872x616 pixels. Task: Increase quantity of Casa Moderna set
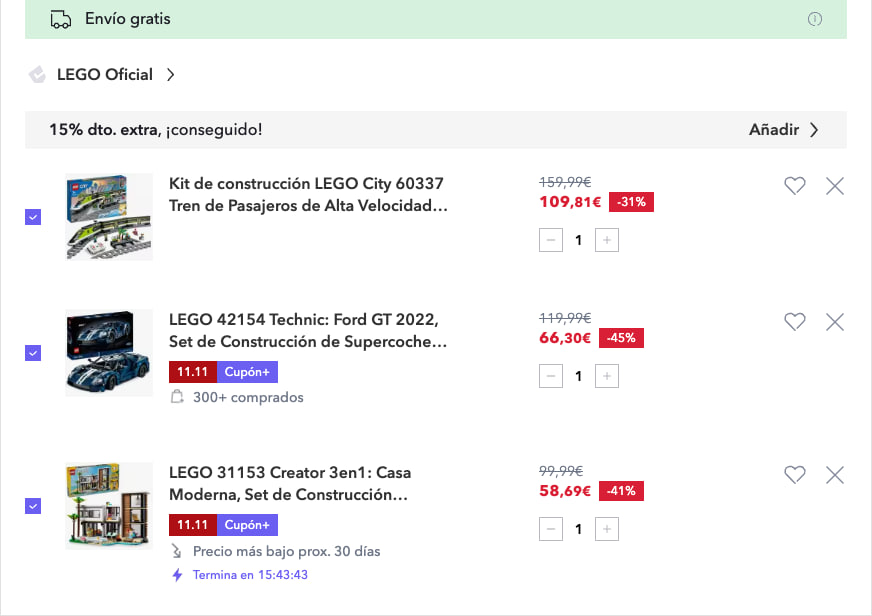coord(607,529)
